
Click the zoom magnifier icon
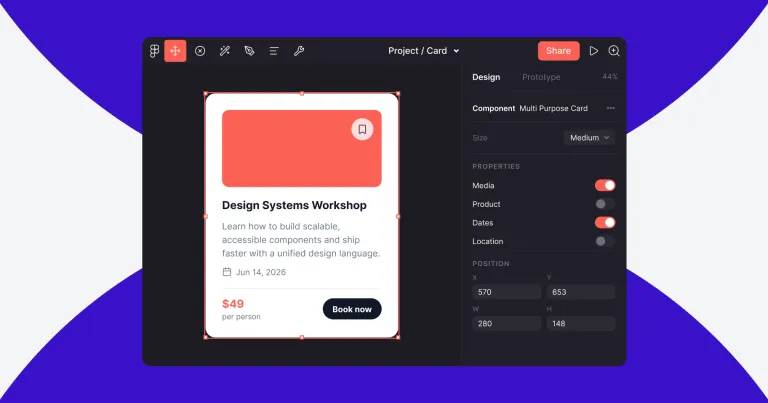coord(614,51)
